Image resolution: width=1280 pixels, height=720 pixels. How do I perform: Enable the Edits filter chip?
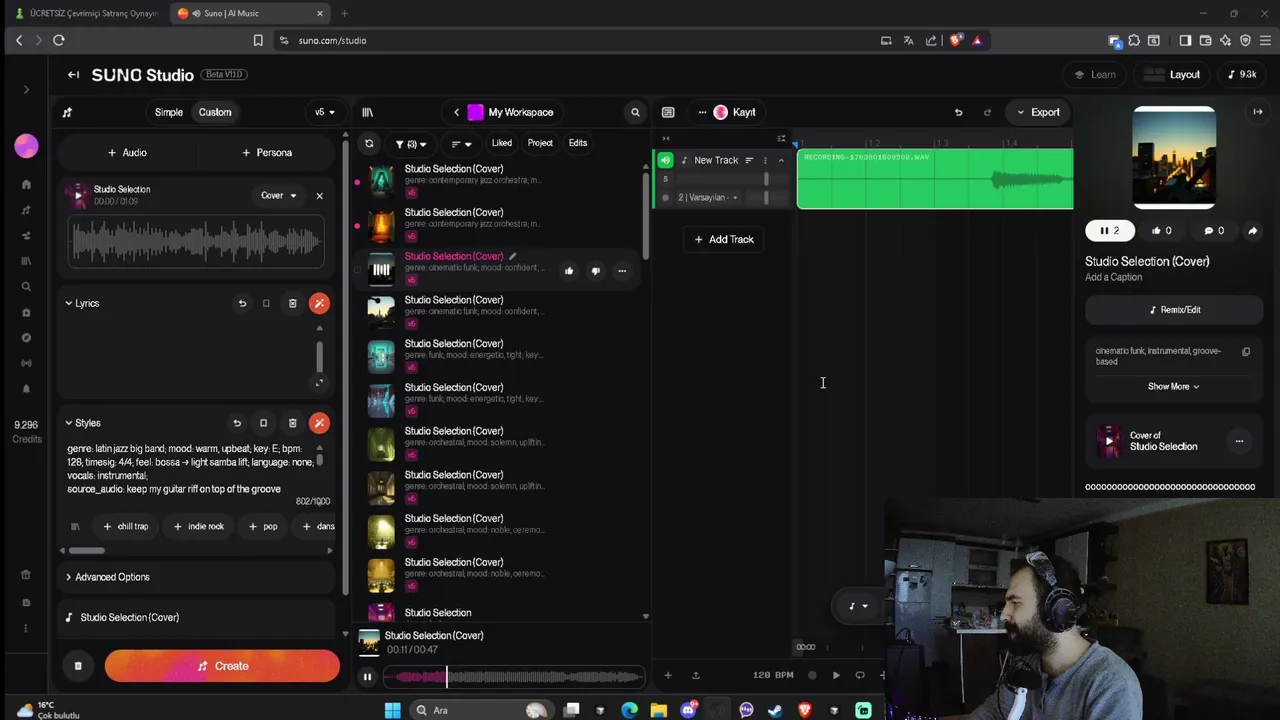tap(578, 143)
